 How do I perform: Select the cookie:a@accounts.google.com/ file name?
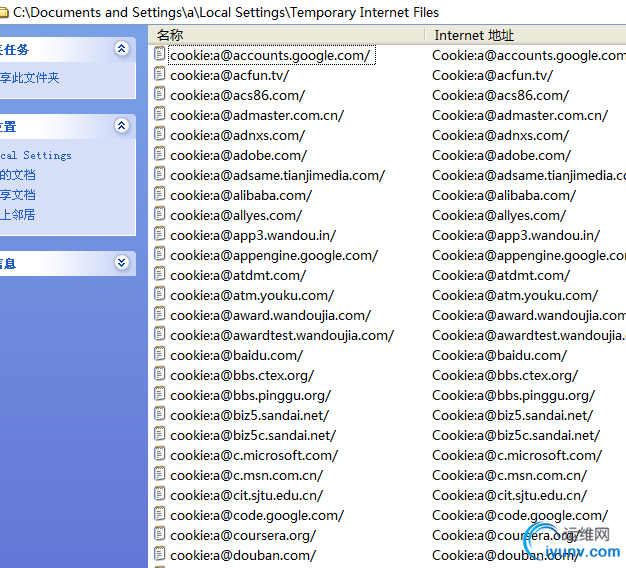click(x=271, y=55)
